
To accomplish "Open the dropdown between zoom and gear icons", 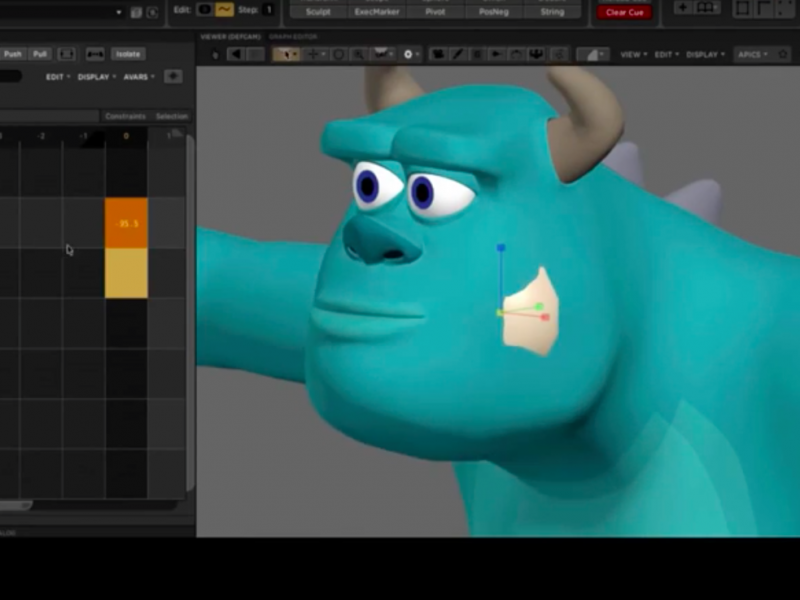I will pyautogui.click(x=384, y=55).
